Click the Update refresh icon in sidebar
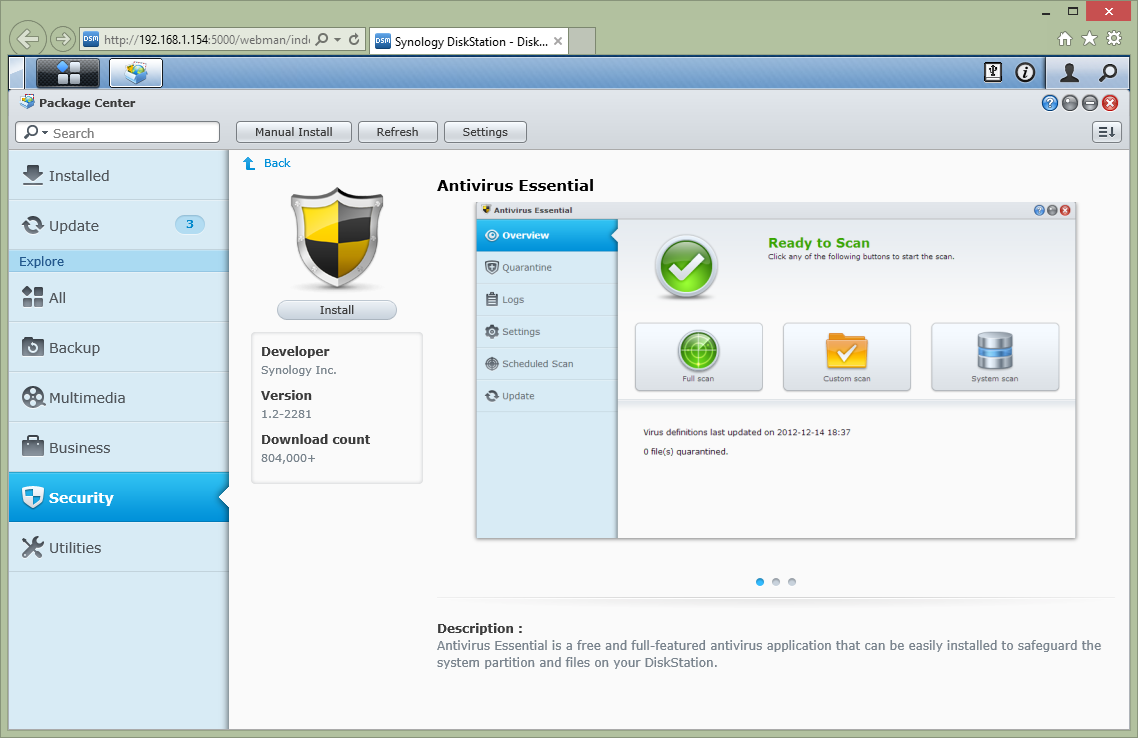This screenshot has height=738, width=1138. click(33, 225)
